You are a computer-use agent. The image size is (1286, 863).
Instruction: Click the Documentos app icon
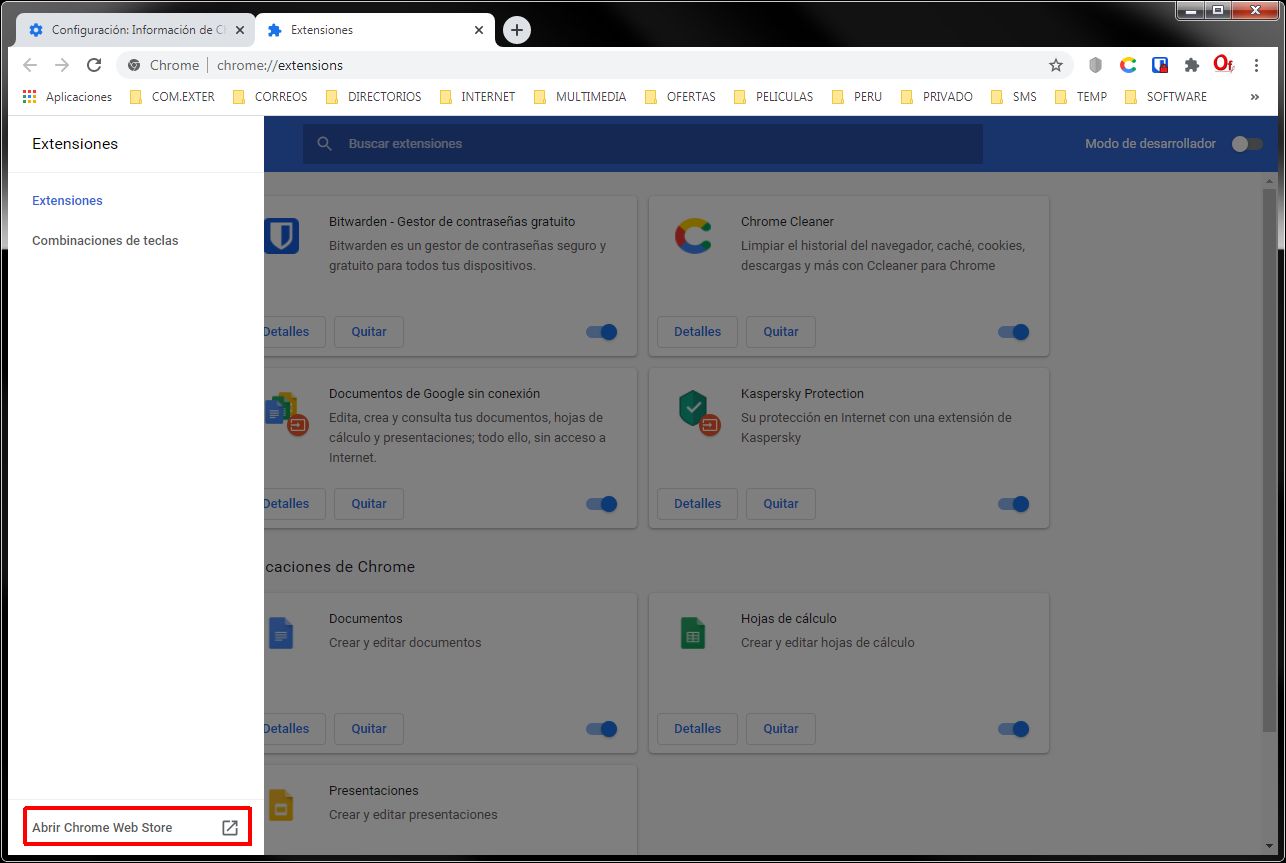click(x=281, y=633)
